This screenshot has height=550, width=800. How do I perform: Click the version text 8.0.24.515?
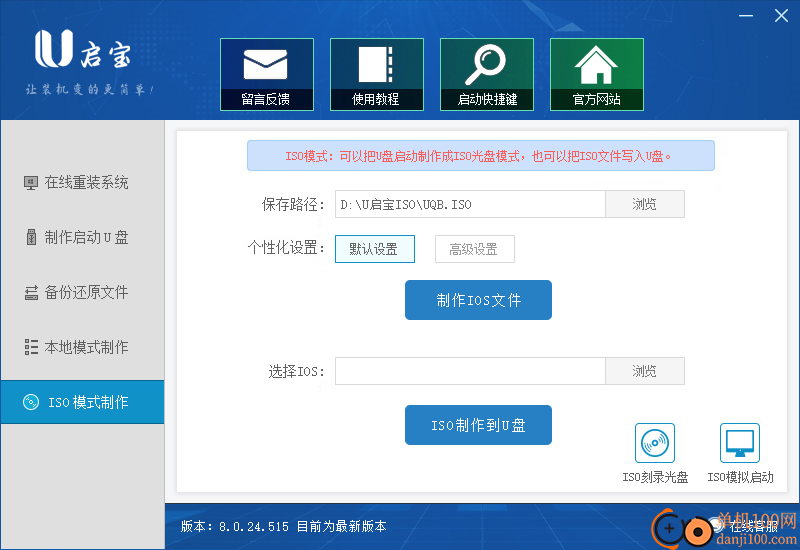point(254,527)
